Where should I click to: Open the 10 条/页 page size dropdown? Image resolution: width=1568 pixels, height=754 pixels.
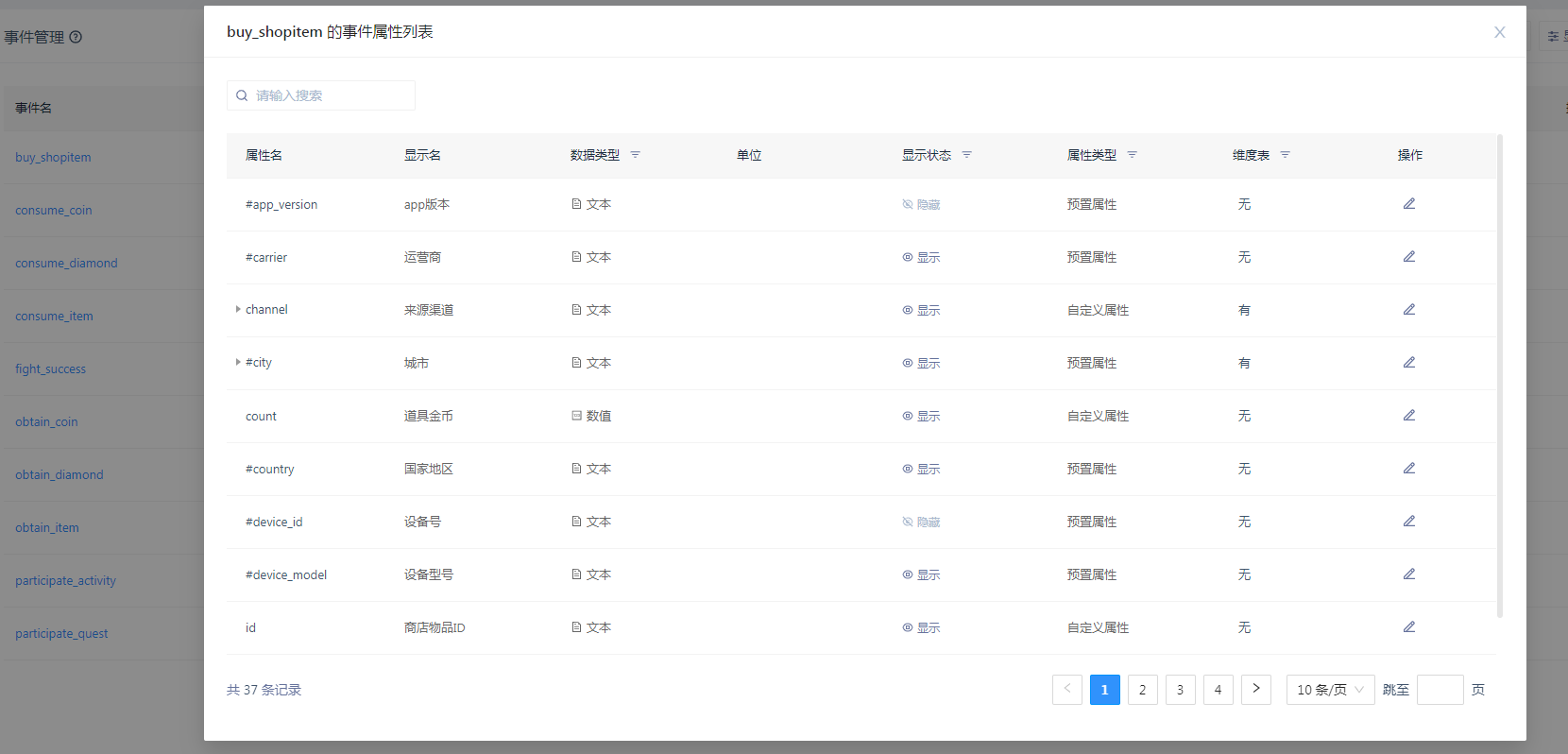[x=1330, y=690]
